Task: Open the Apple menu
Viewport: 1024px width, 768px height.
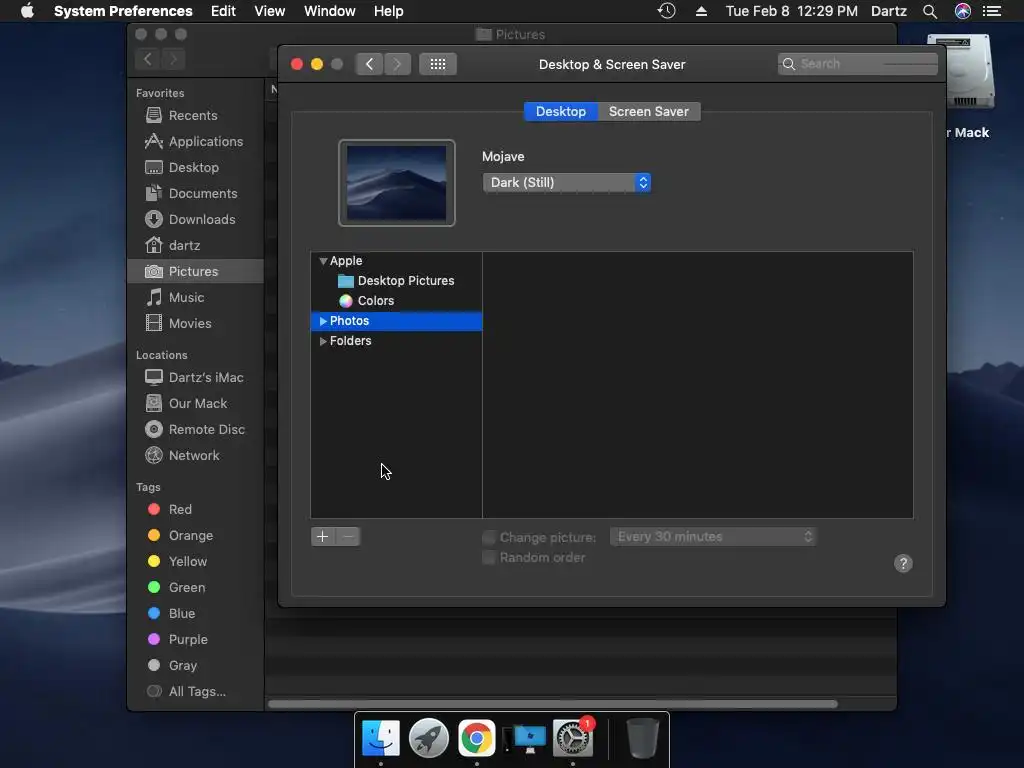Action: 27,11
